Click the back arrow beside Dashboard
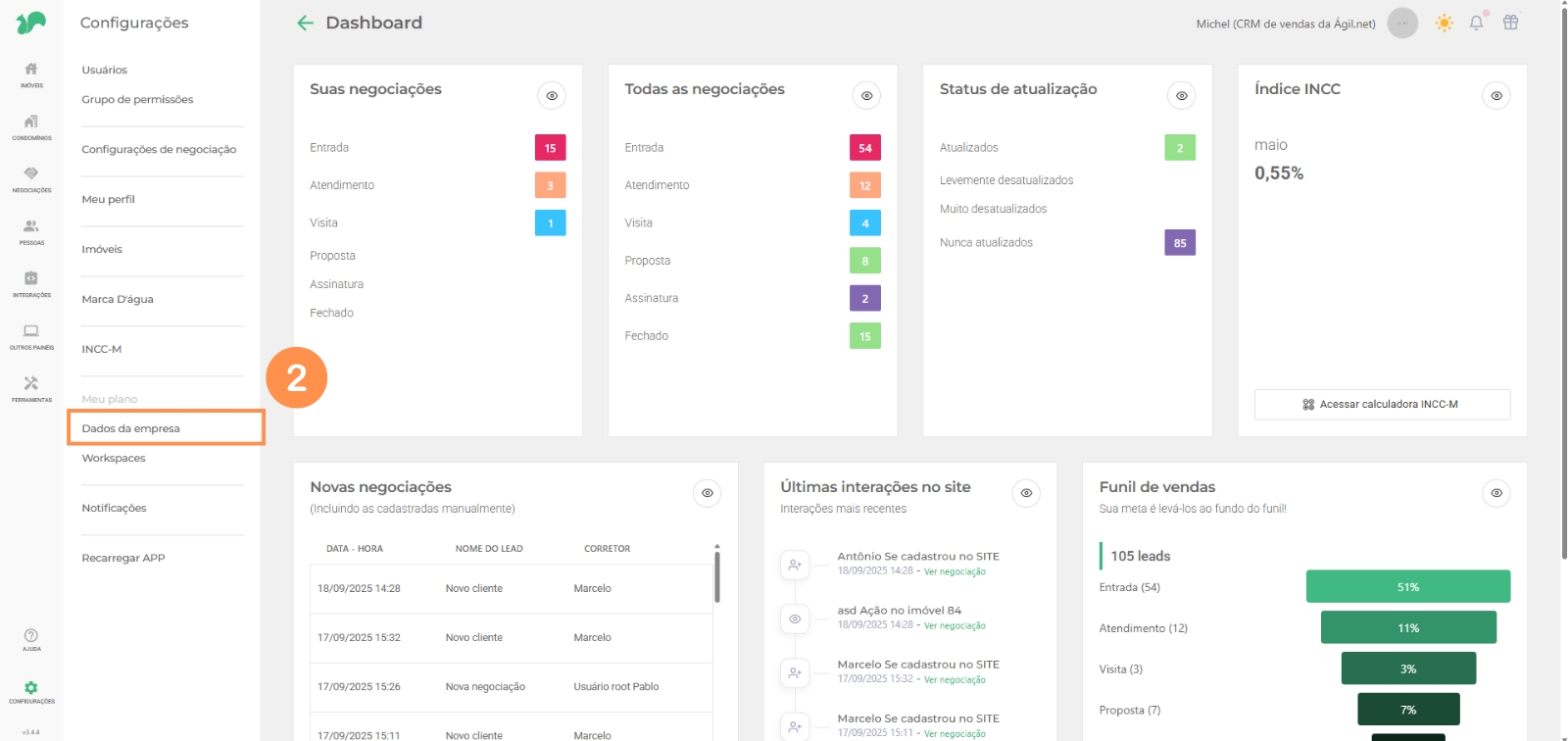The height and width of the screenshot is (741, 1568). click(306, 23)
